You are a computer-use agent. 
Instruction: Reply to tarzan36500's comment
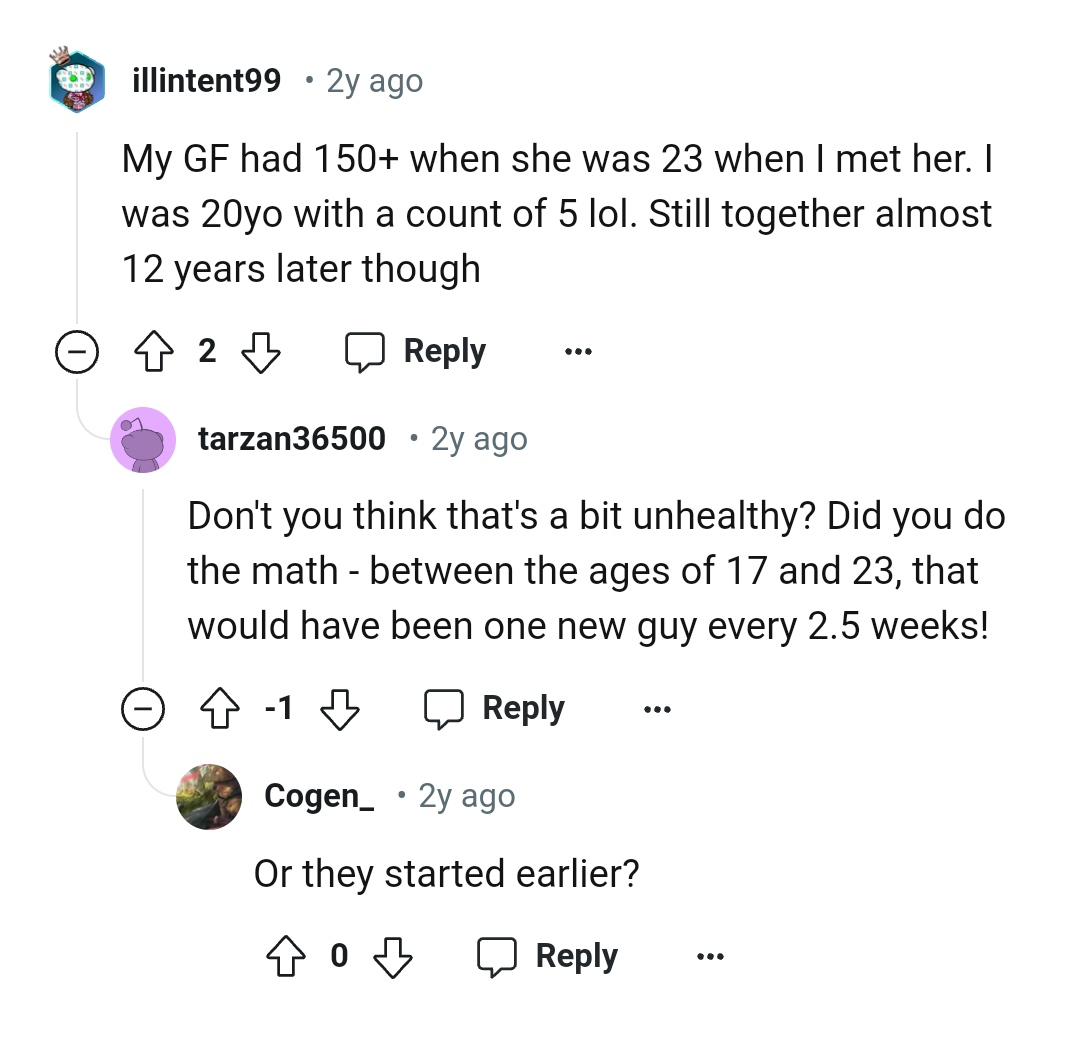tap(494, 709)
